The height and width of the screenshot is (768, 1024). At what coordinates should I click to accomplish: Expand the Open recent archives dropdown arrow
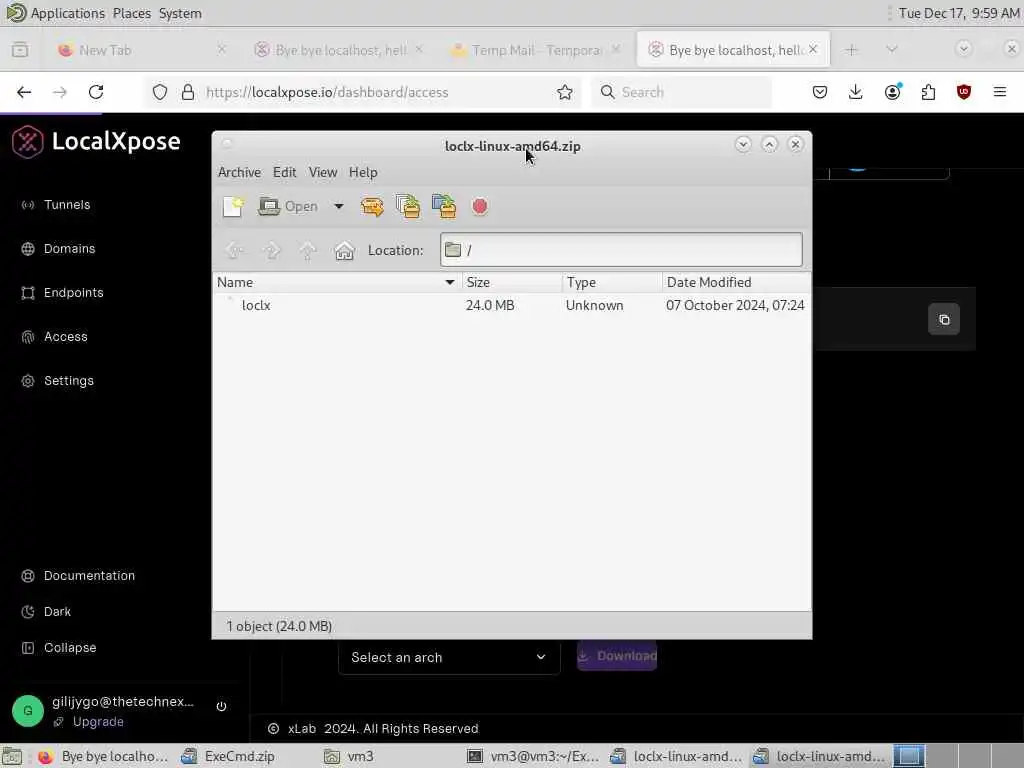coord(339,206)
